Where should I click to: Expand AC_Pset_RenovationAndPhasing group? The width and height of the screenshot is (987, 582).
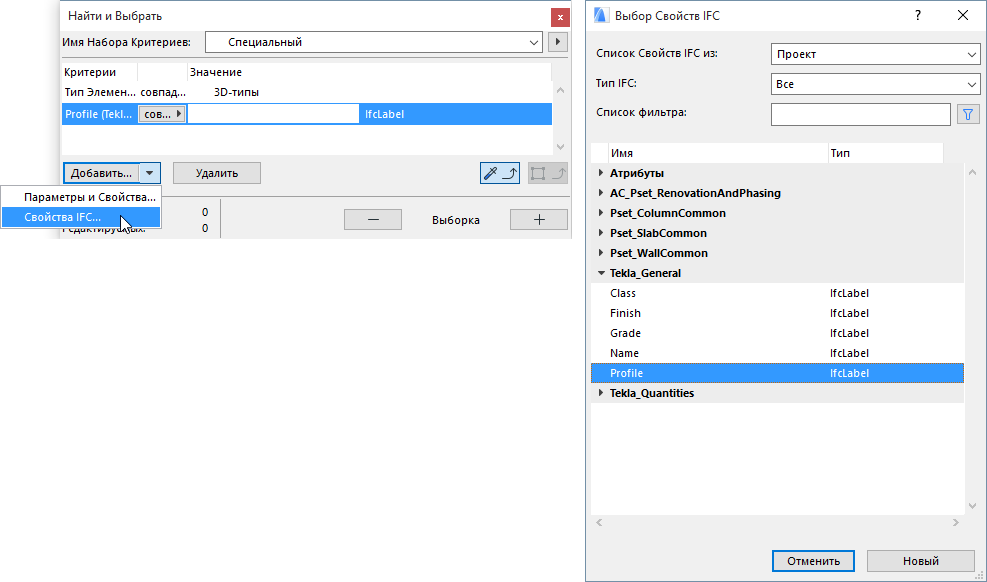coord(601,193)
